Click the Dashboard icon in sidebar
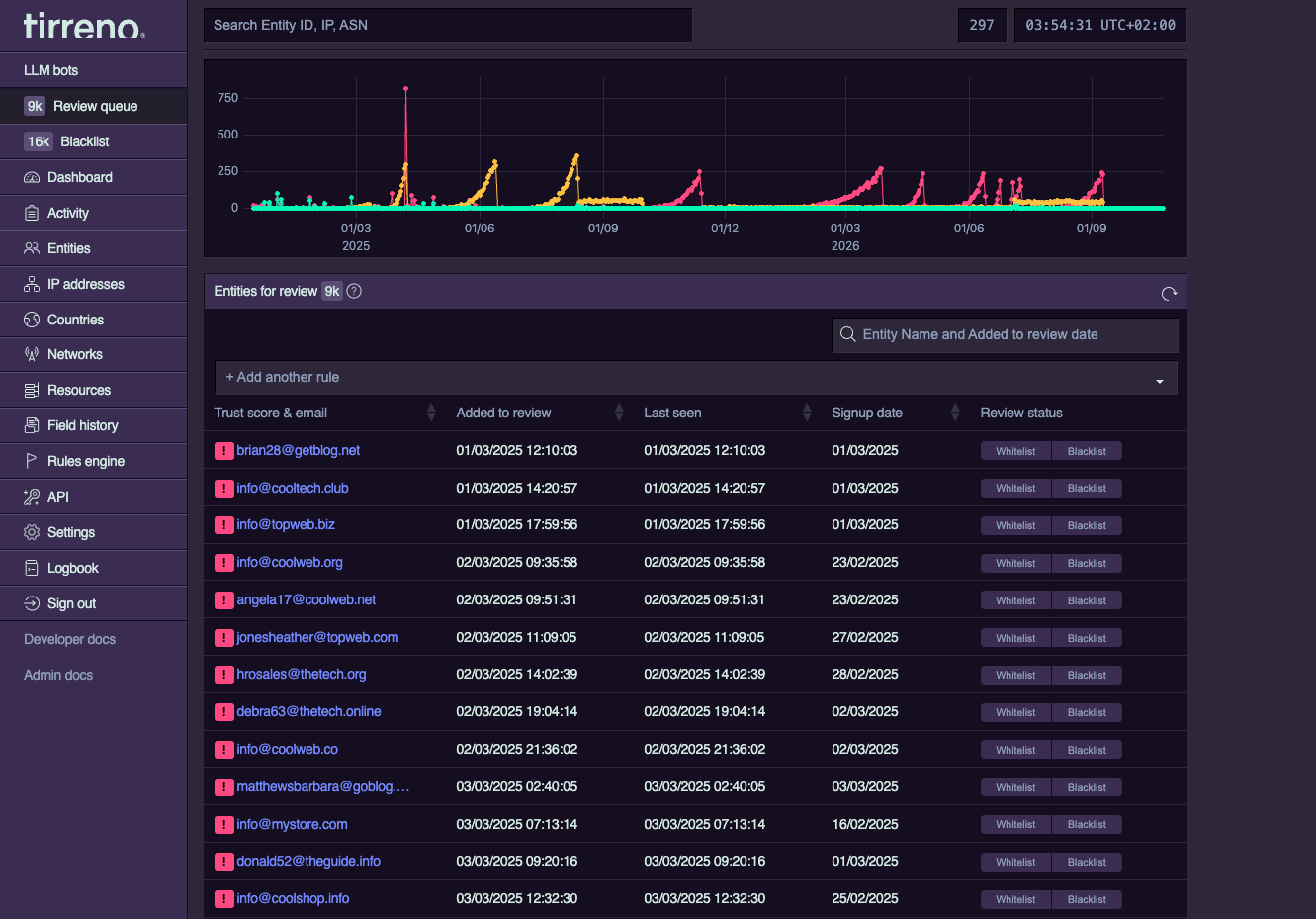Viewport: 1316px width, 919px height. 32,177
